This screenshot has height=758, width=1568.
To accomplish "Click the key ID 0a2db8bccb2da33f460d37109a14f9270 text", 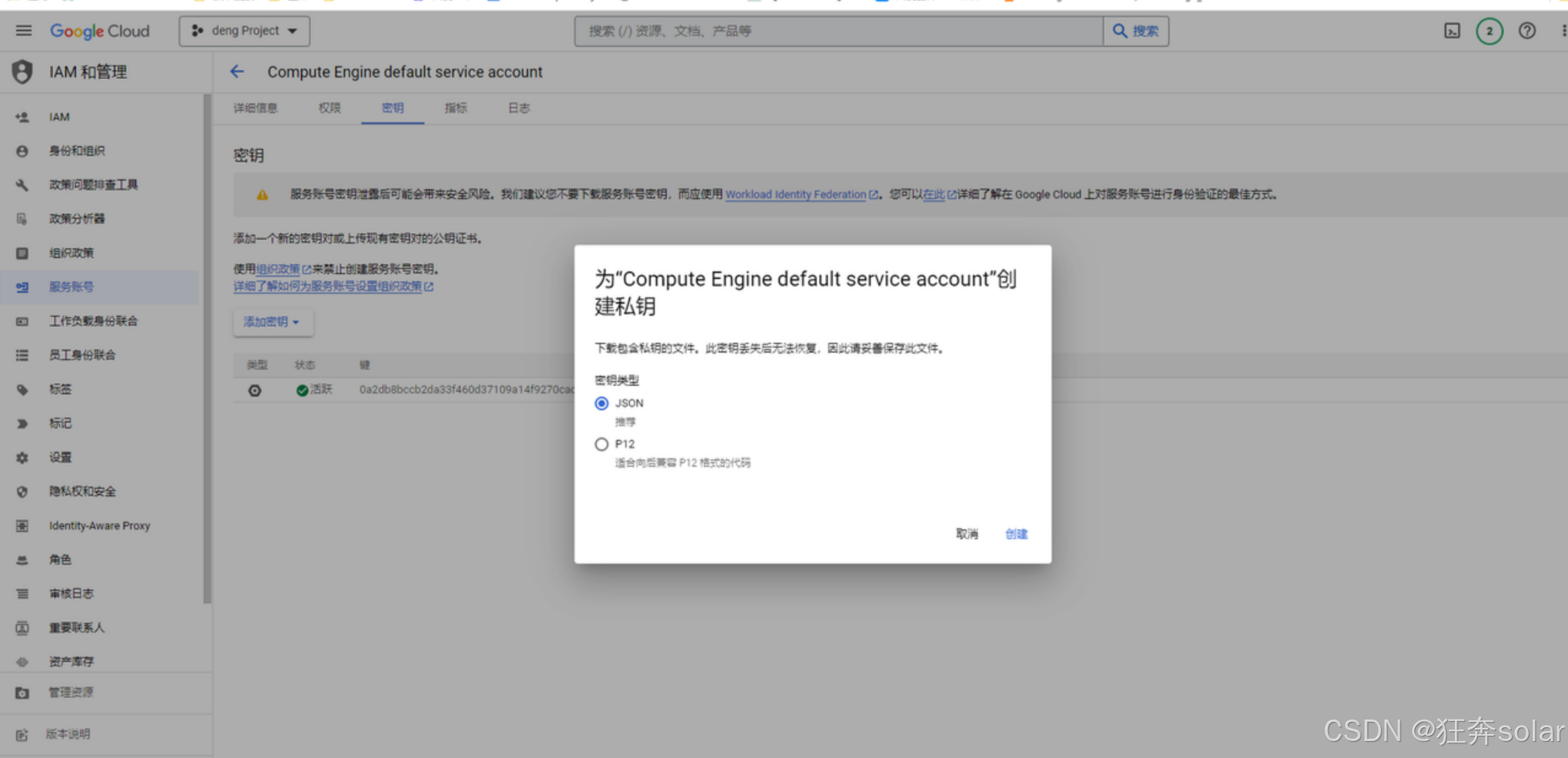I will 466,390.
